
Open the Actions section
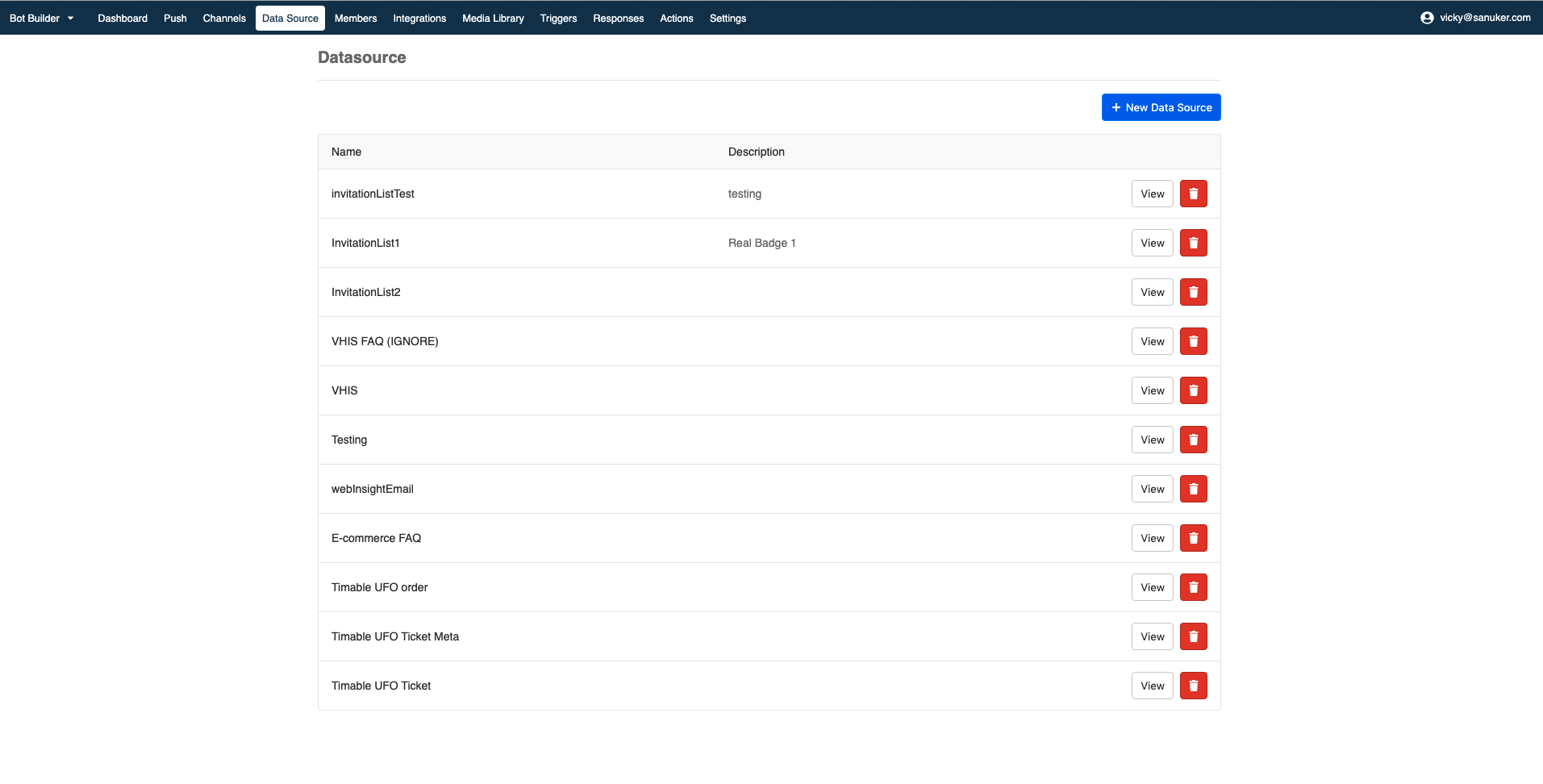click(676, 18)
